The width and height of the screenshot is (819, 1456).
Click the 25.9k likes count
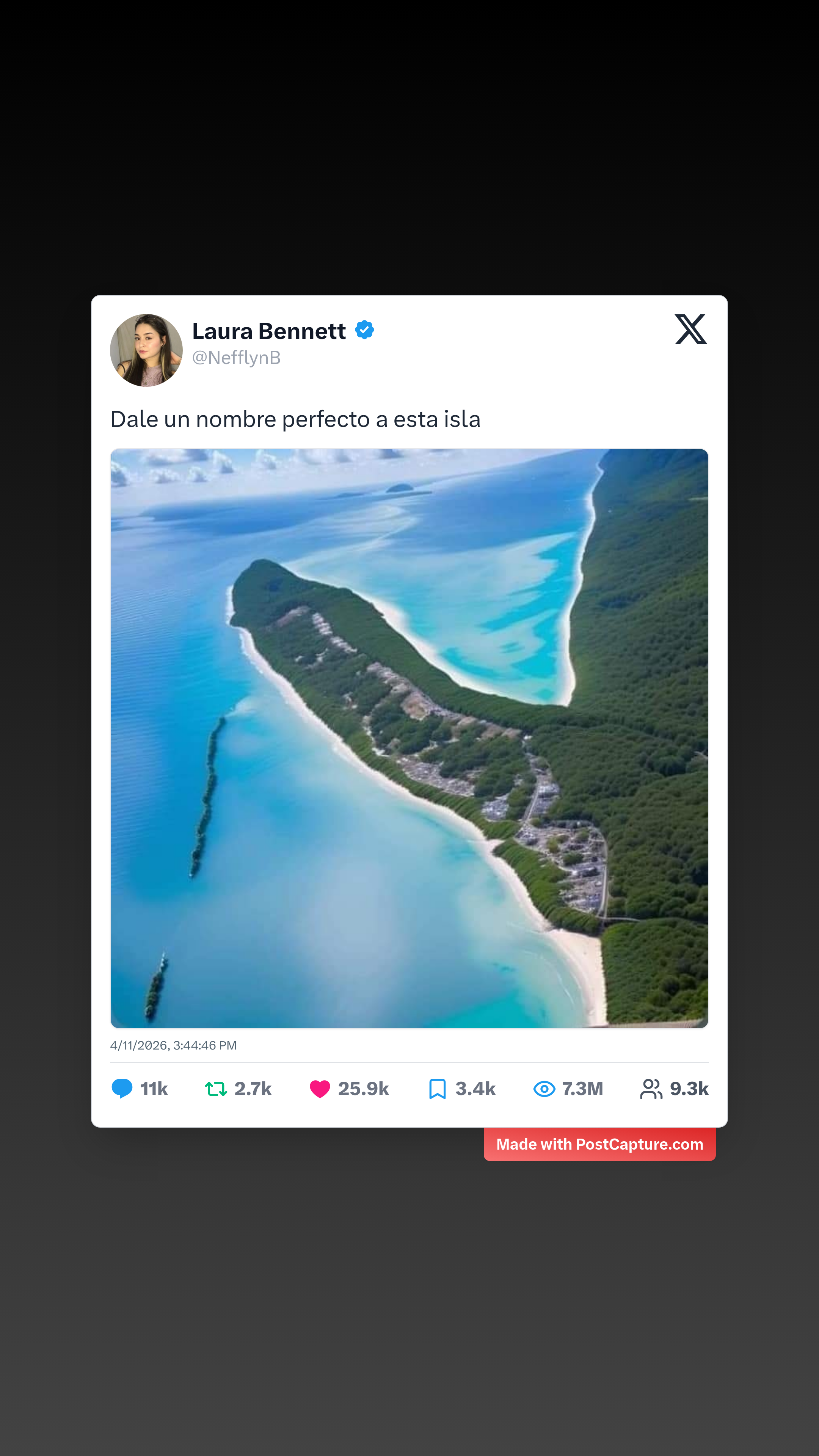(x=363, y=1089)
